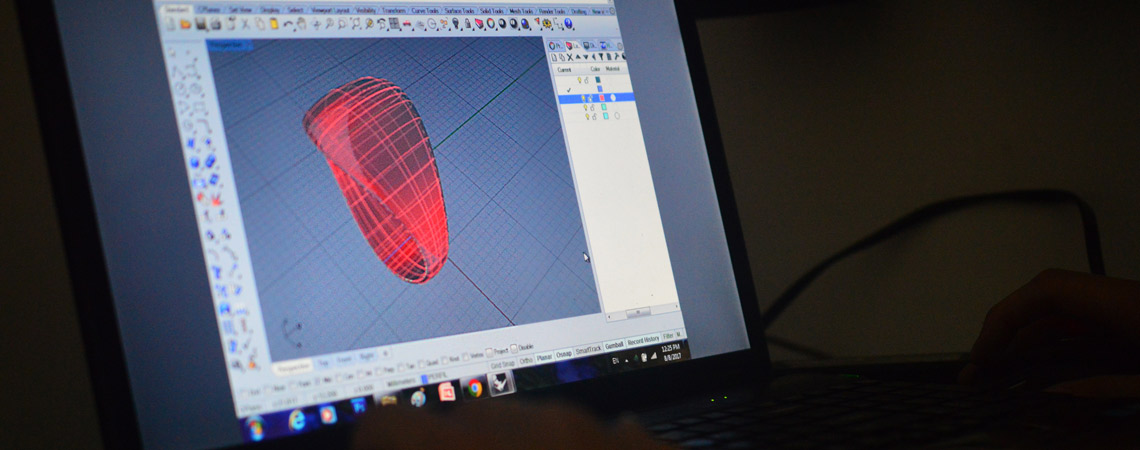Open the Transform toolbar tab
This screenshot has height=450, width=1140.
coord(394,10)
